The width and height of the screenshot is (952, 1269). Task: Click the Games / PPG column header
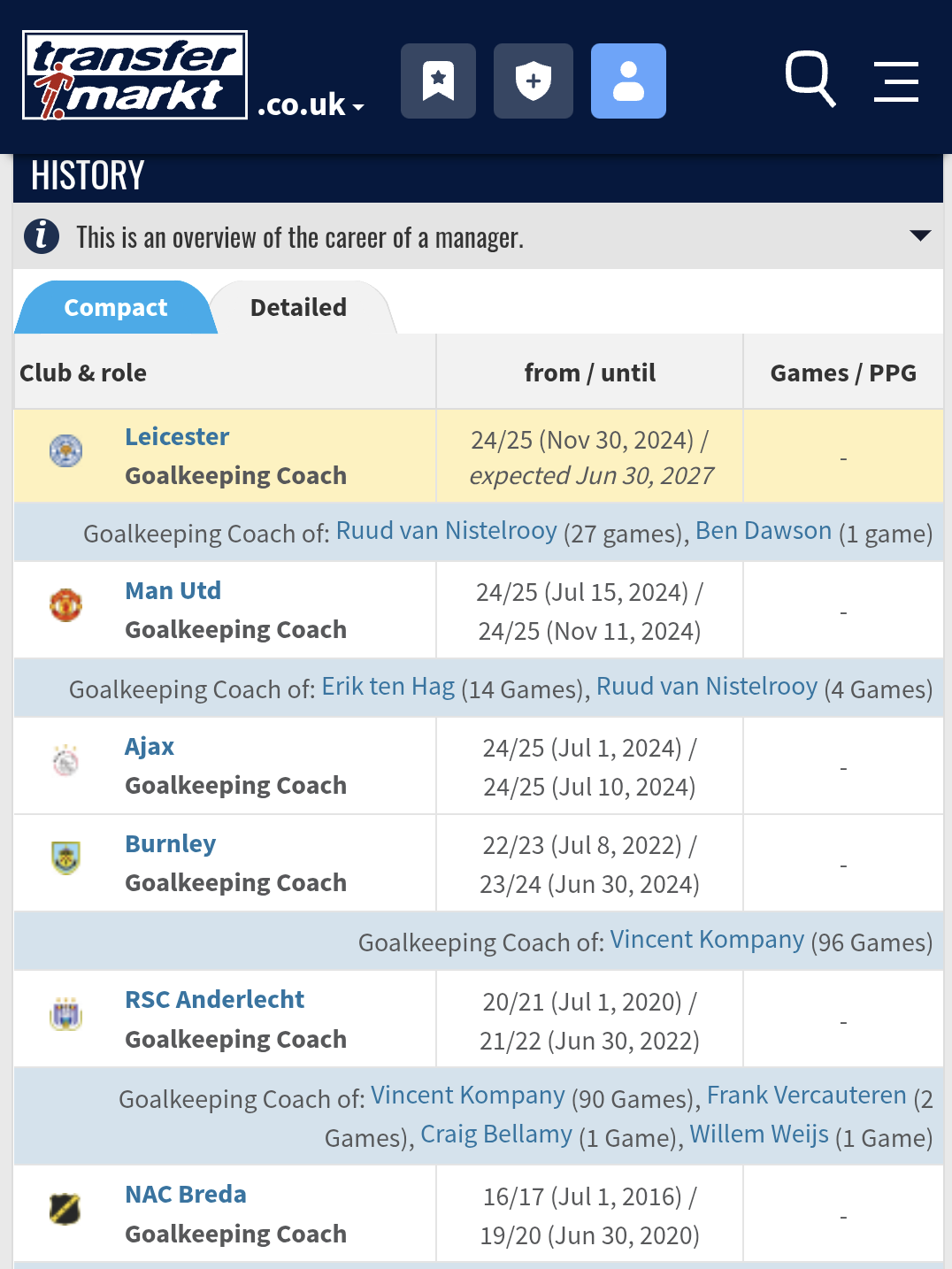pyautogui.click(x=843, y=373)
